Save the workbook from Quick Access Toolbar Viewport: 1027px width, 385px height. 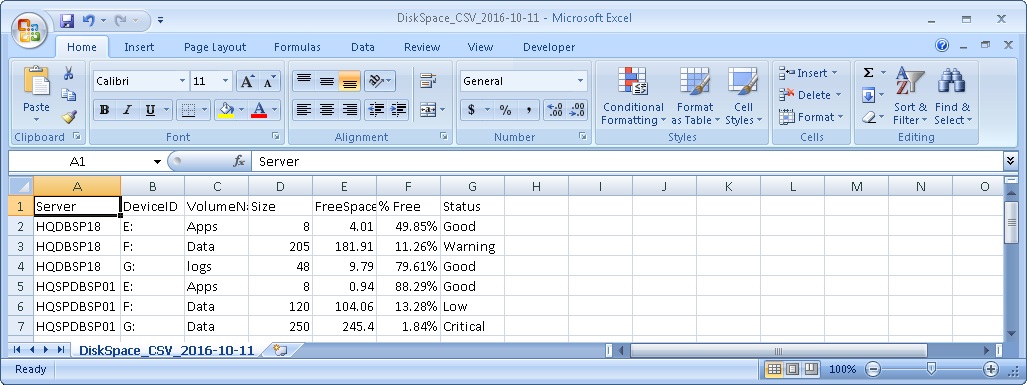[67, 20]
